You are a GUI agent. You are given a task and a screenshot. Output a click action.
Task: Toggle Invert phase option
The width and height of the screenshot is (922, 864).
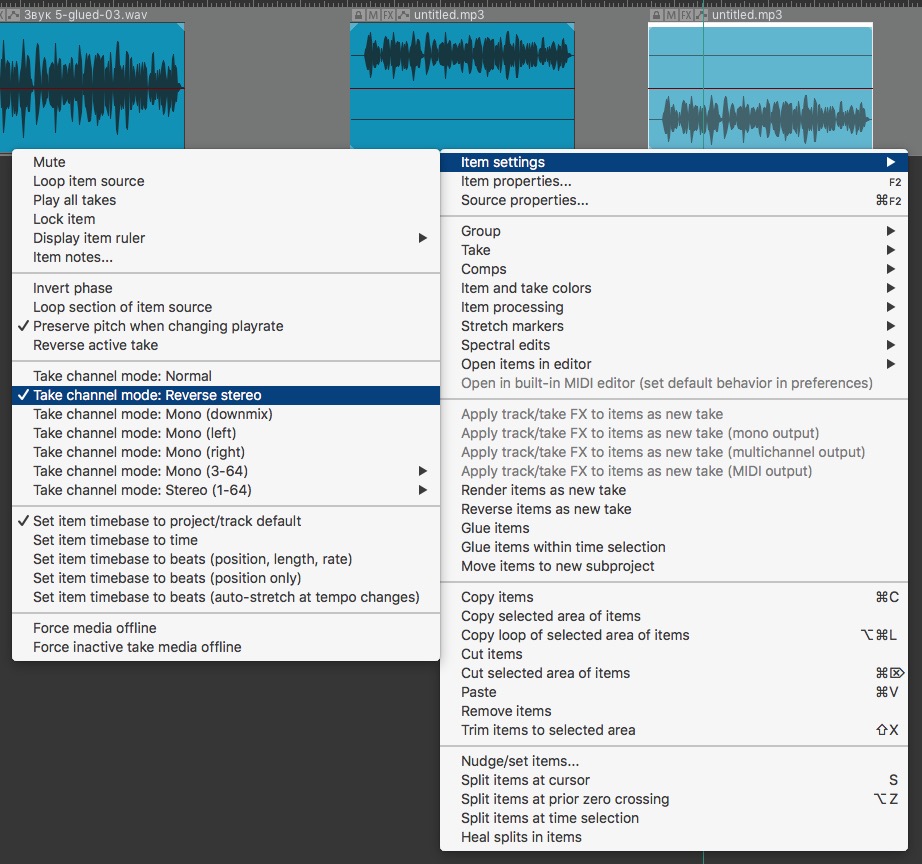[226, 288]
